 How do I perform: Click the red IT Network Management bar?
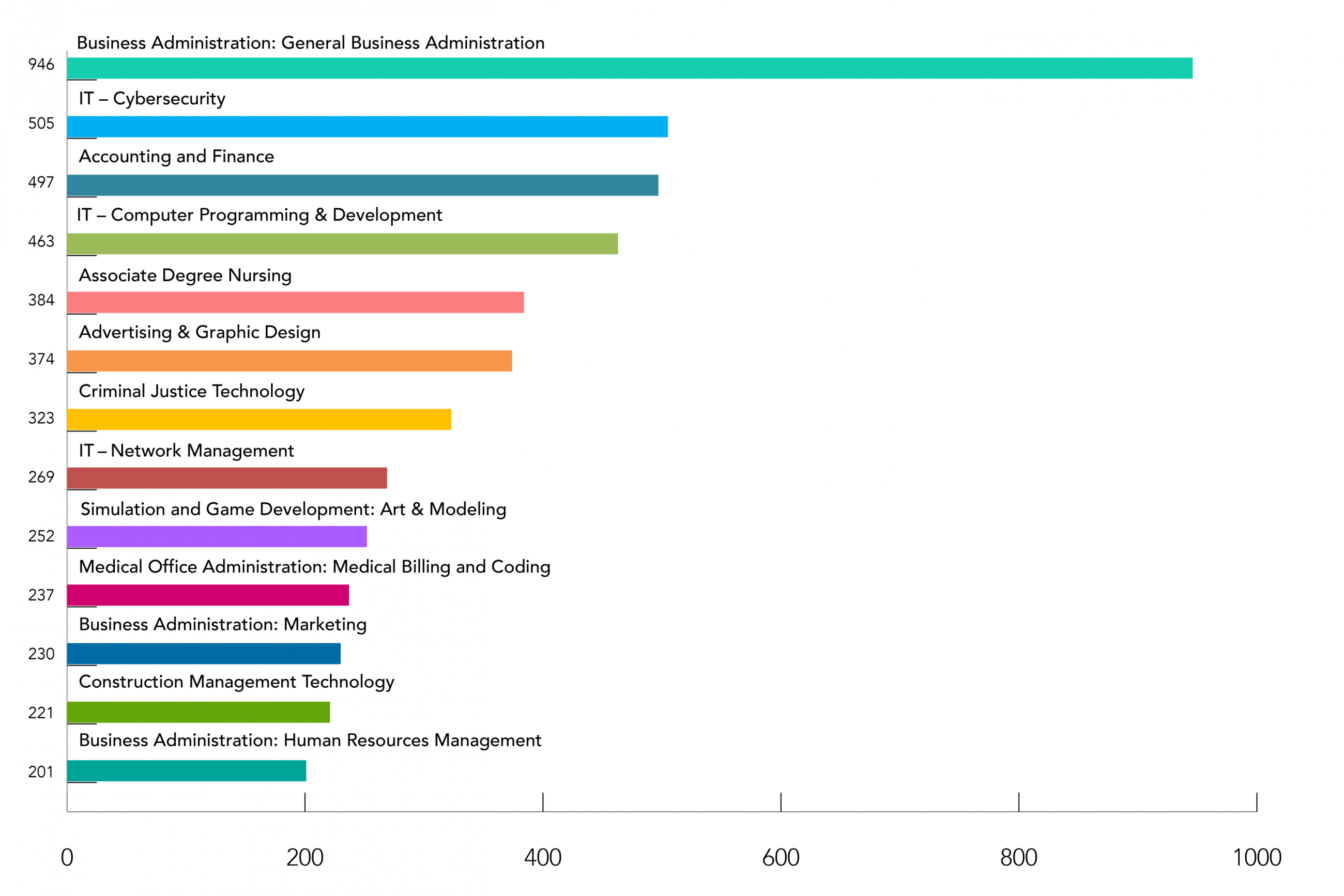(227, 478)
